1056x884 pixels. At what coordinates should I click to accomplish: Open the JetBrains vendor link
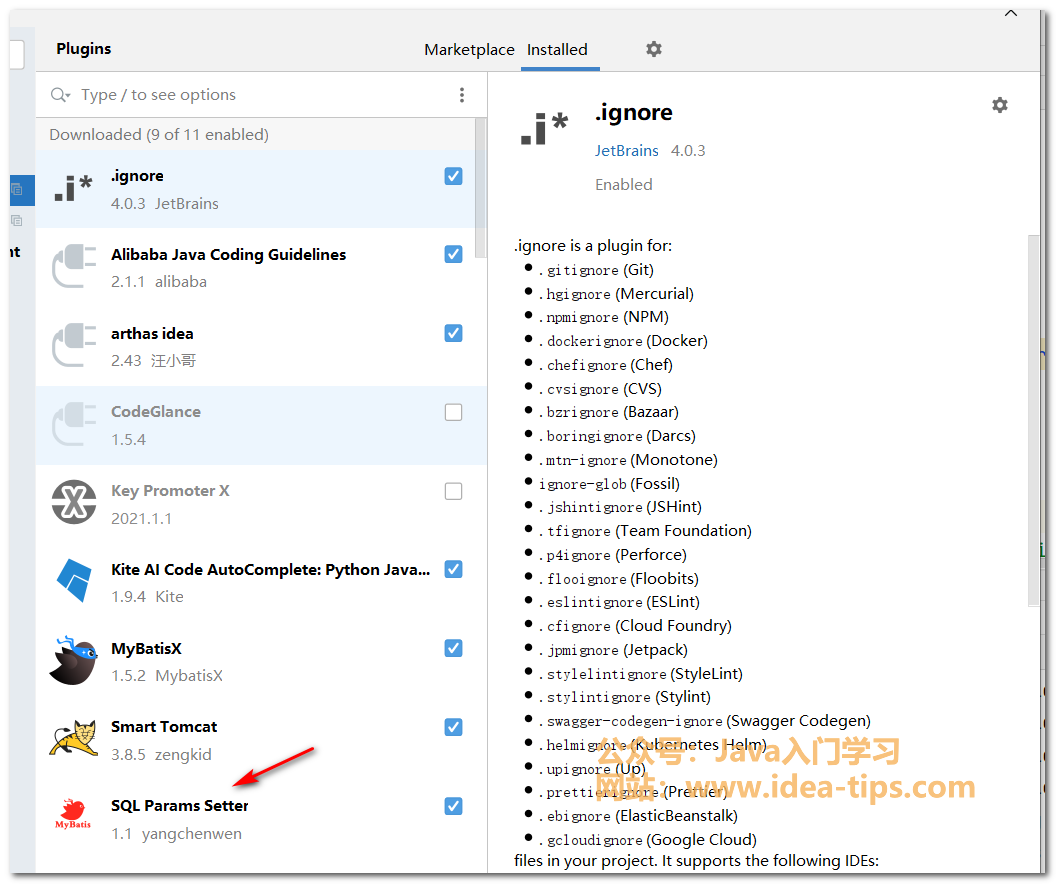coord(626,151)
